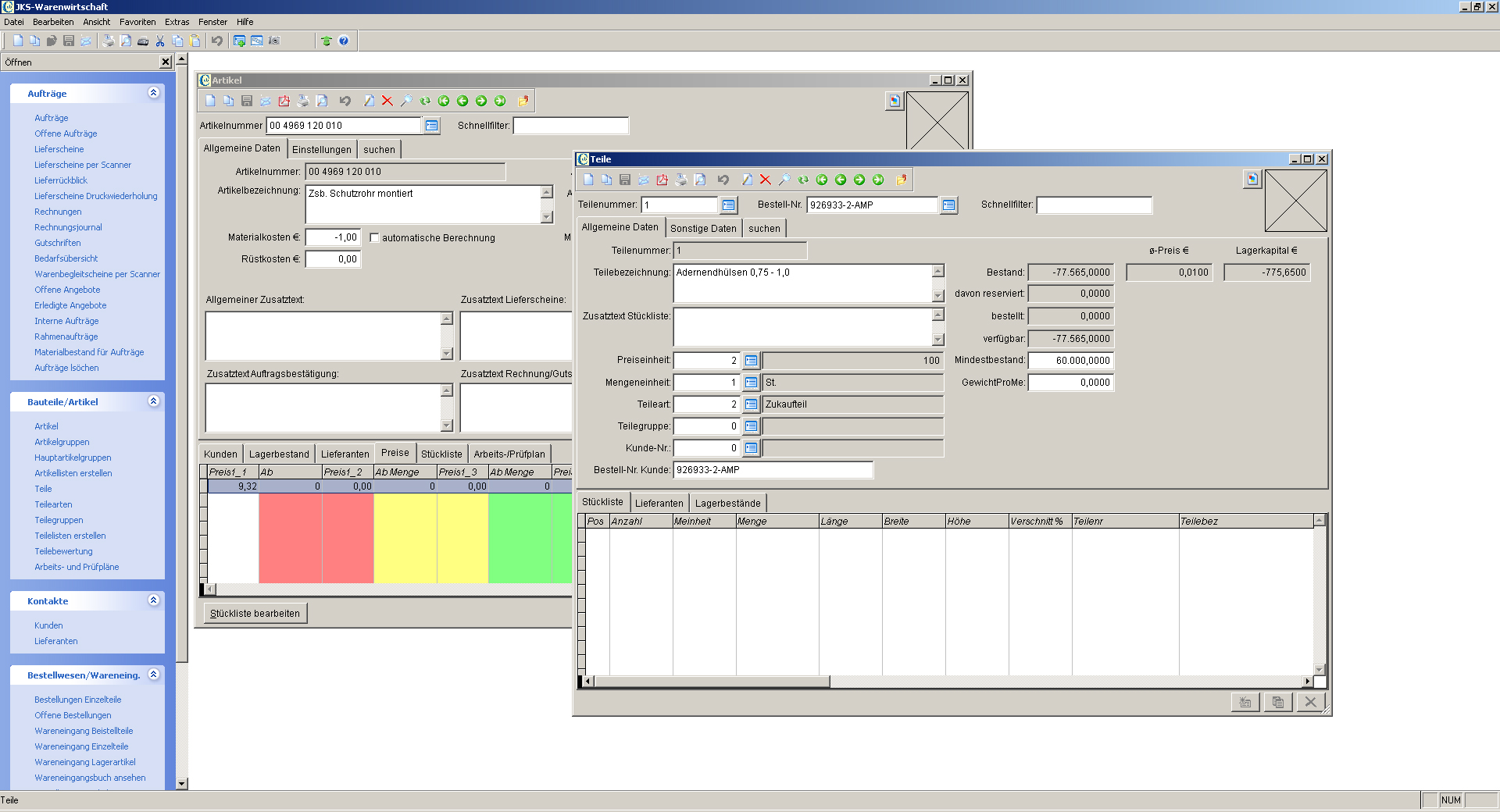Image resolution: width=1500 pixels, height=812 pixels.
Task: Switch to the Sonstige Daten tab in Teile
Action: [703, 228]
